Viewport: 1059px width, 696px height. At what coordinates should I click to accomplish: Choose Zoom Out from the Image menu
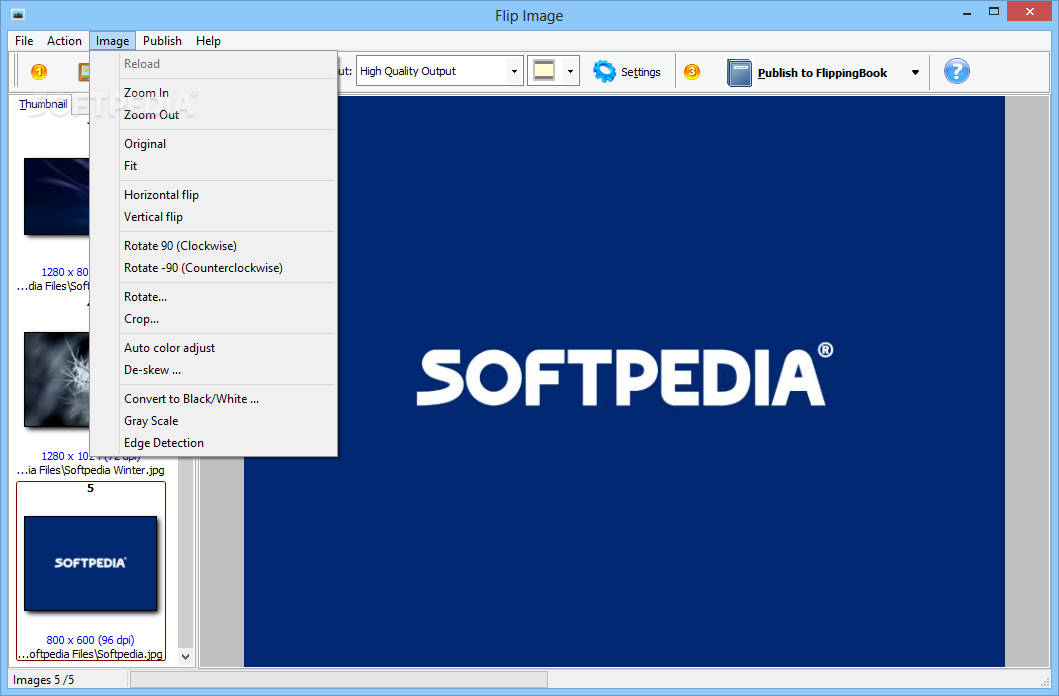click(213, 115)
